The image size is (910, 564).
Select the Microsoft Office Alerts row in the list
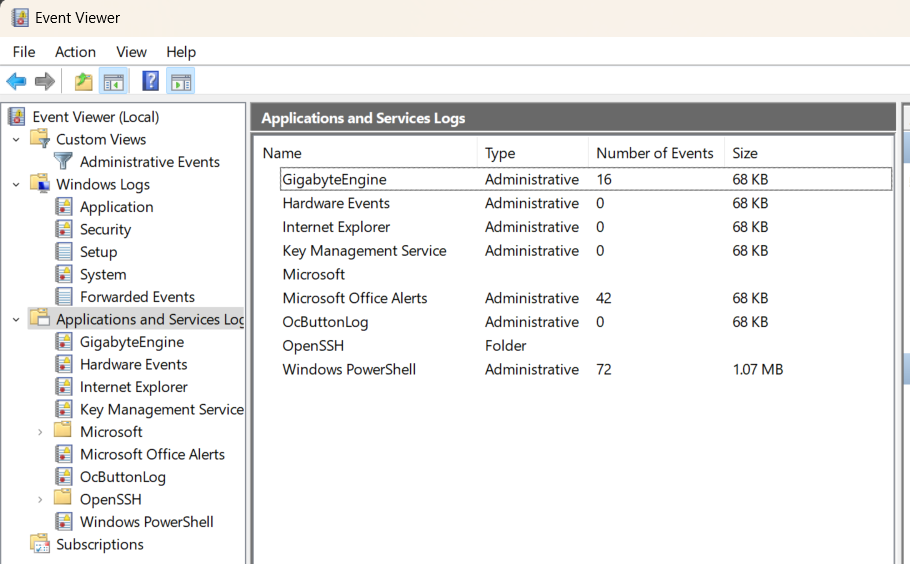pos(354,298)
